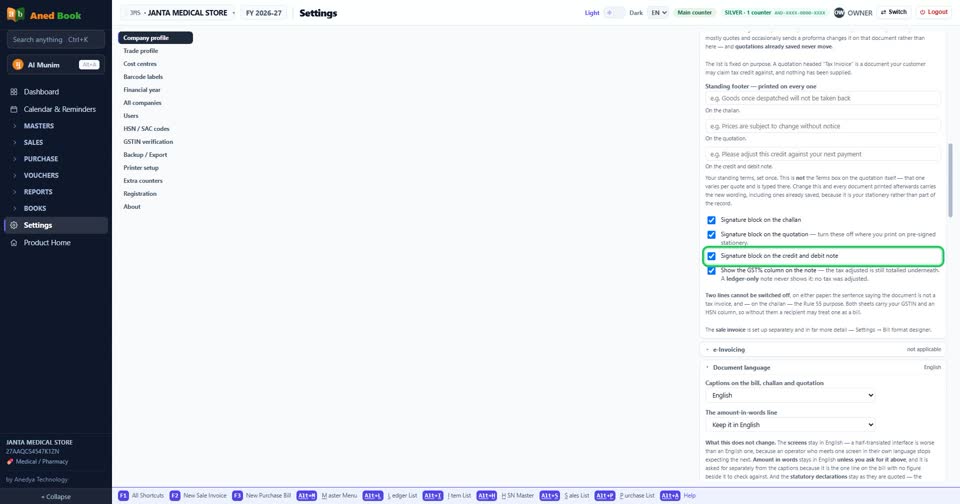Click the SILVER 1 counter licence badge
960x504 pixels.
click(774, 12)
